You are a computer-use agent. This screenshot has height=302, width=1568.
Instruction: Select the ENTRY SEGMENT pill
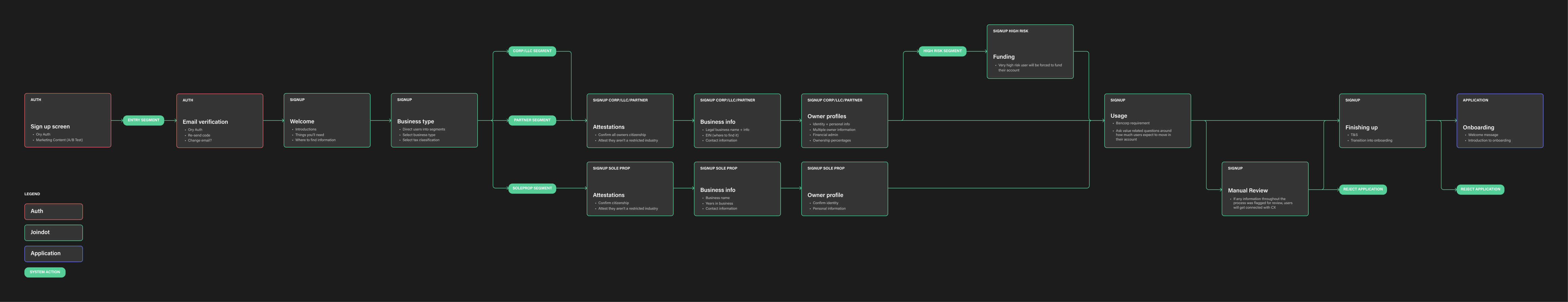144,121
